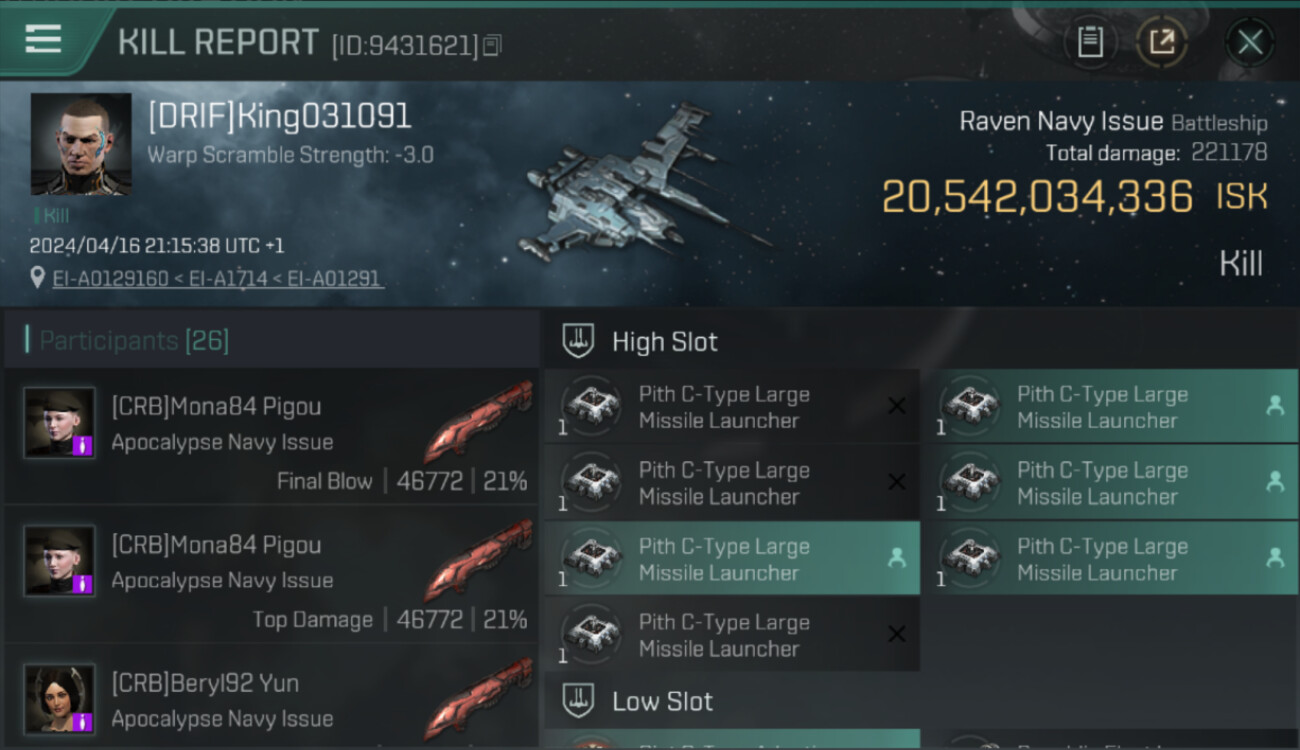View King031091's character portrait
This screenshot has height=750, width=1300.
click(81, 144)
